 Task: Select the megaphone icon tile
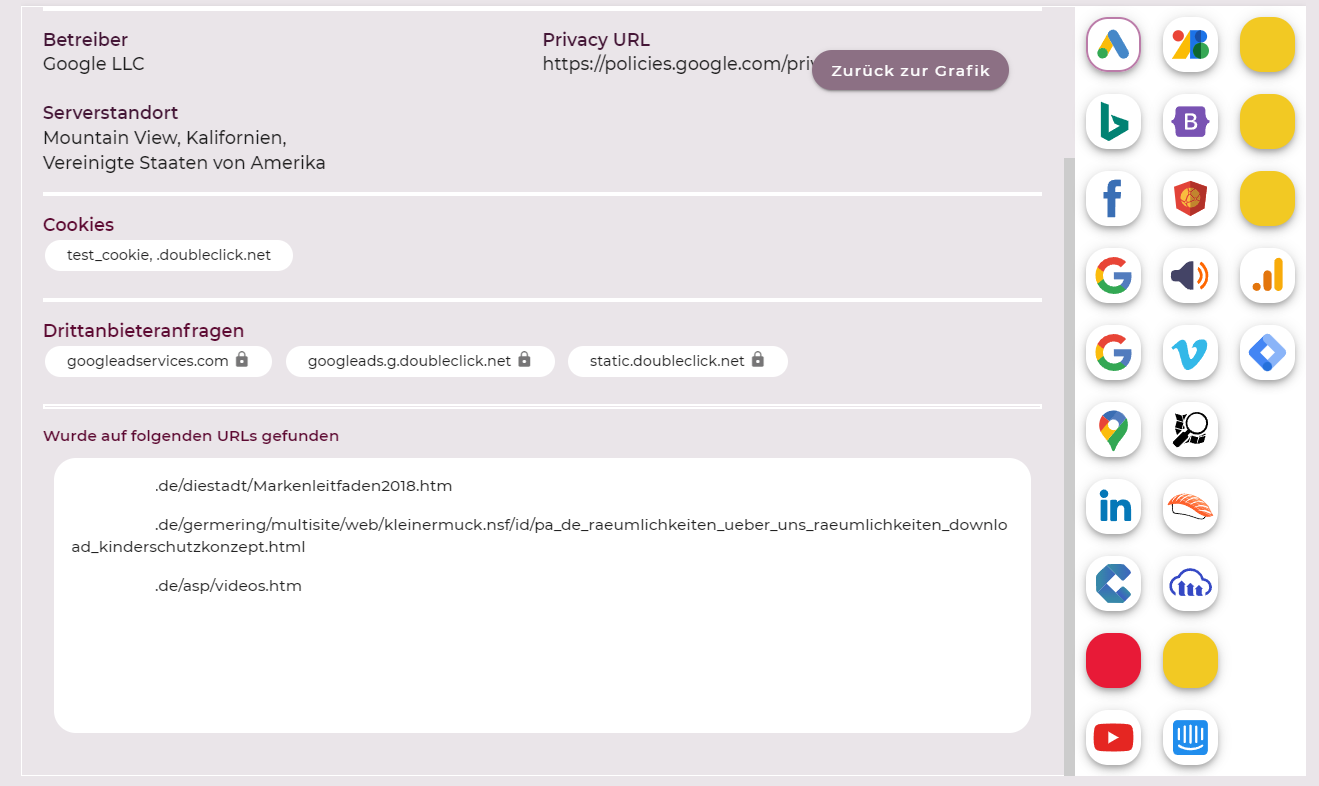click(x=1190, y=276)
